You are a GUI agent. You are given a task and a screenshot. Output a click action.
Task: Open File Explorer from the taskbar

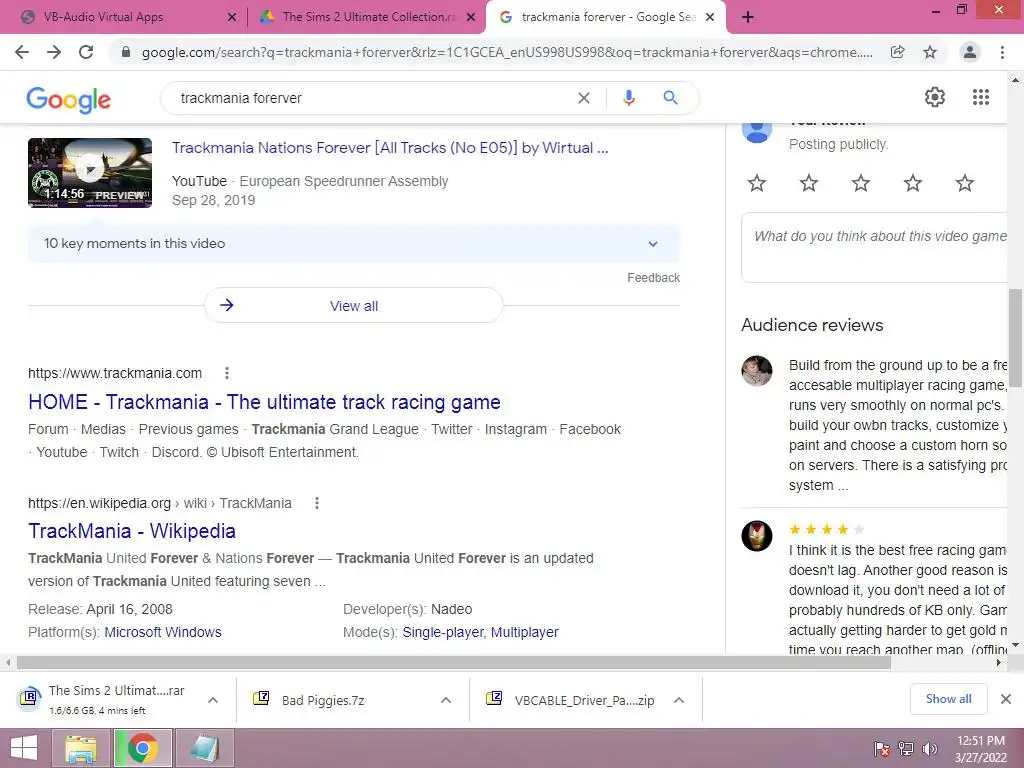pos(80,748)
